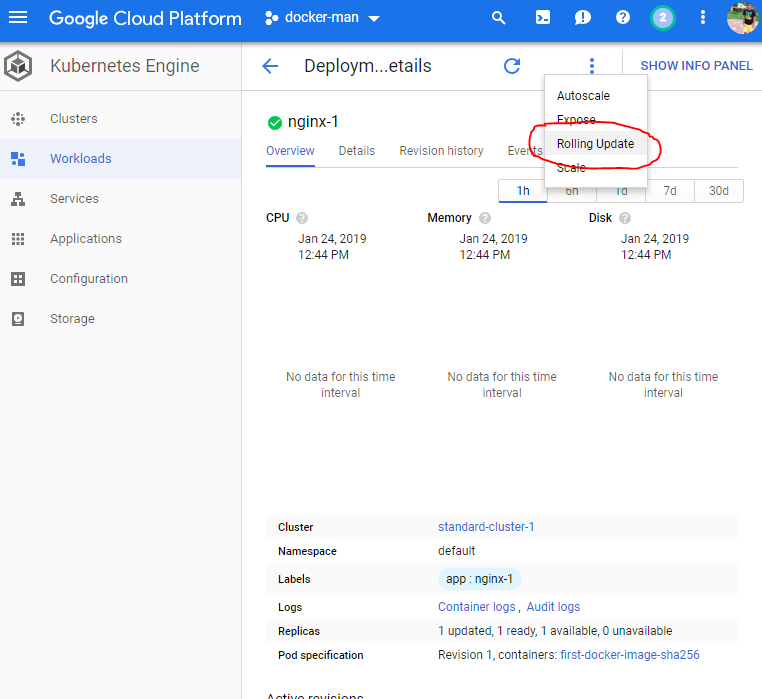The width and height of the screenshot is (762, 699).
Task: Click the CPU help tooltip icon
Action: coord(302,218)
